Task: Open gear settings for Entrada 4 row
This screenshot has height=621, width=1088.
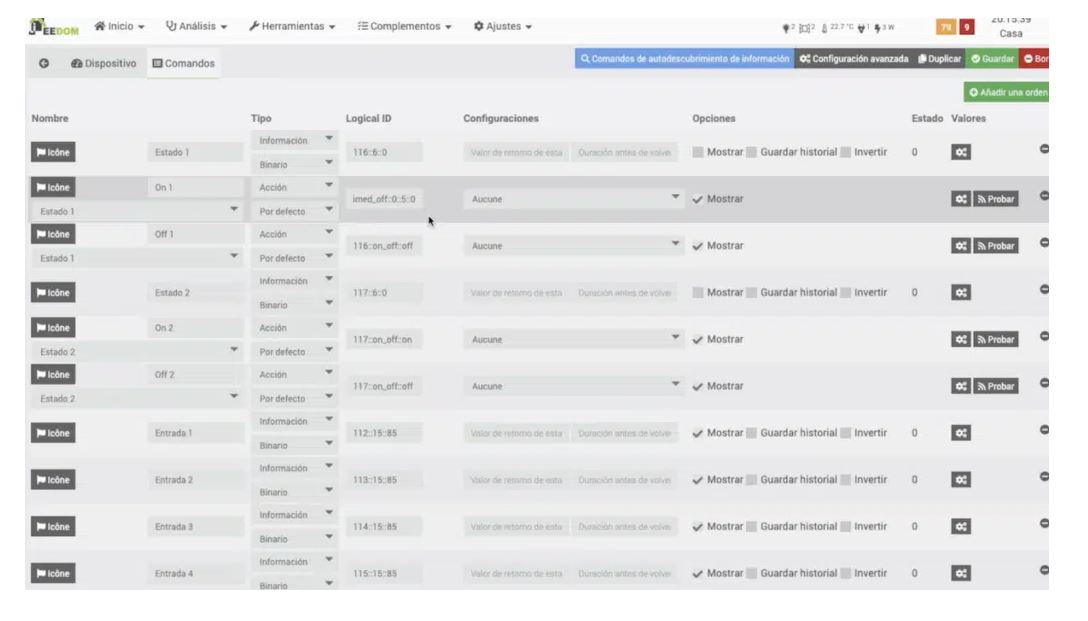Action: [960, 573]
